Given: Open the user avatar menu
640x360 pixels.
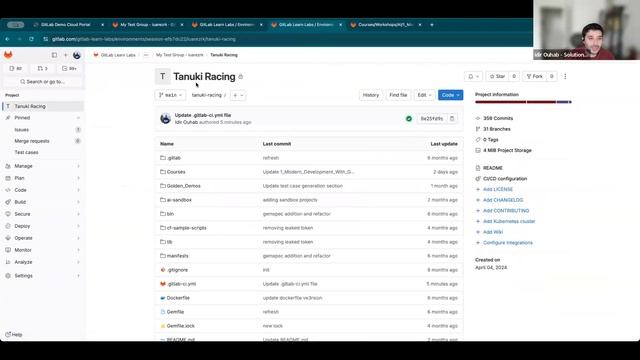Looking at the screenshot, I should [x=77, y=55].
